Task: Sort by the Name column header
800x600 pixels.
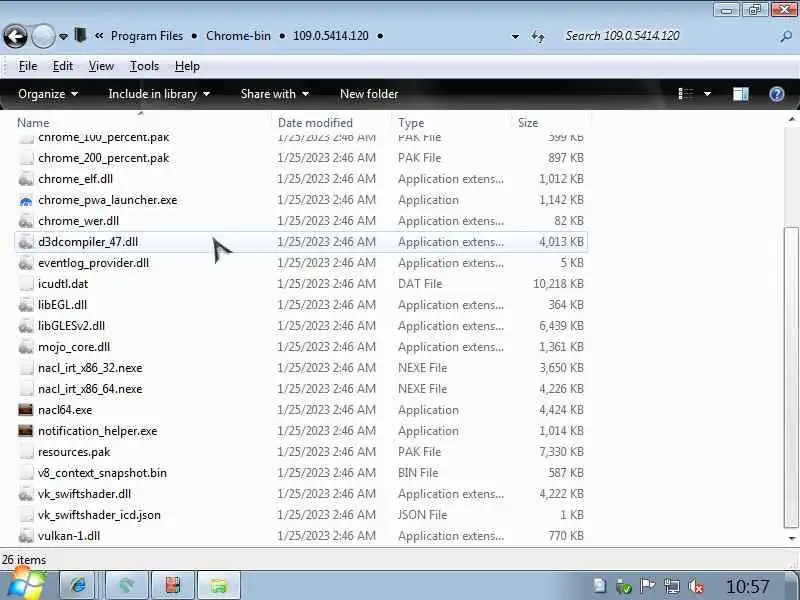Action: (33, 123)
